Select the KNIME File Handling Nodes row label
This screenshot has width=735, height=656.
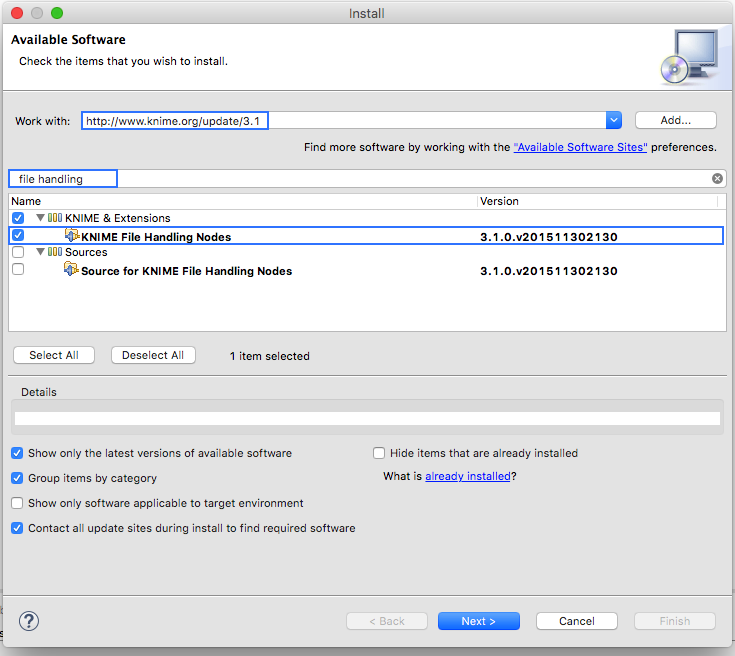pos(156,237)
